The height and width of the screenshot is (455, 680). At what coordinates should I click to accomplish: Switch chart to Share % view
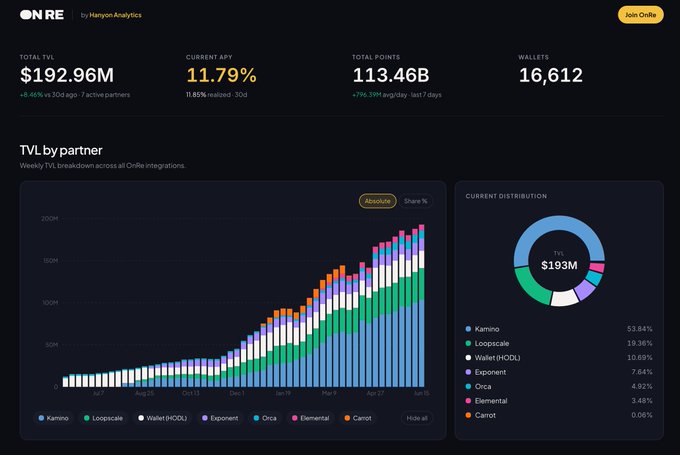415,201
